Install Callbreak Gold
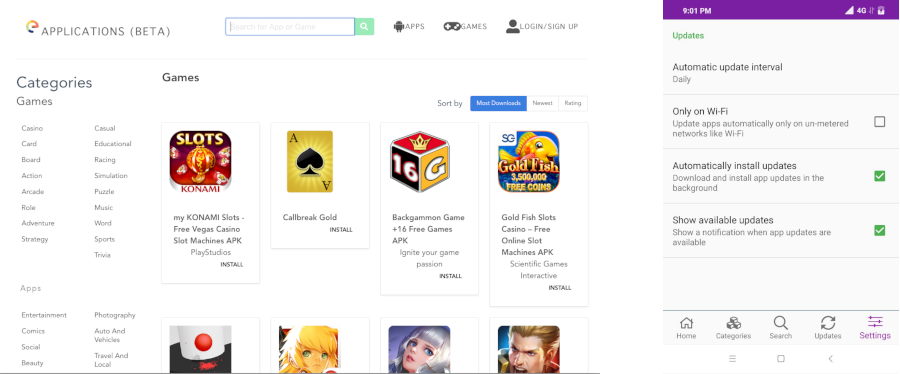900x374 pixels. coord(341,229)
